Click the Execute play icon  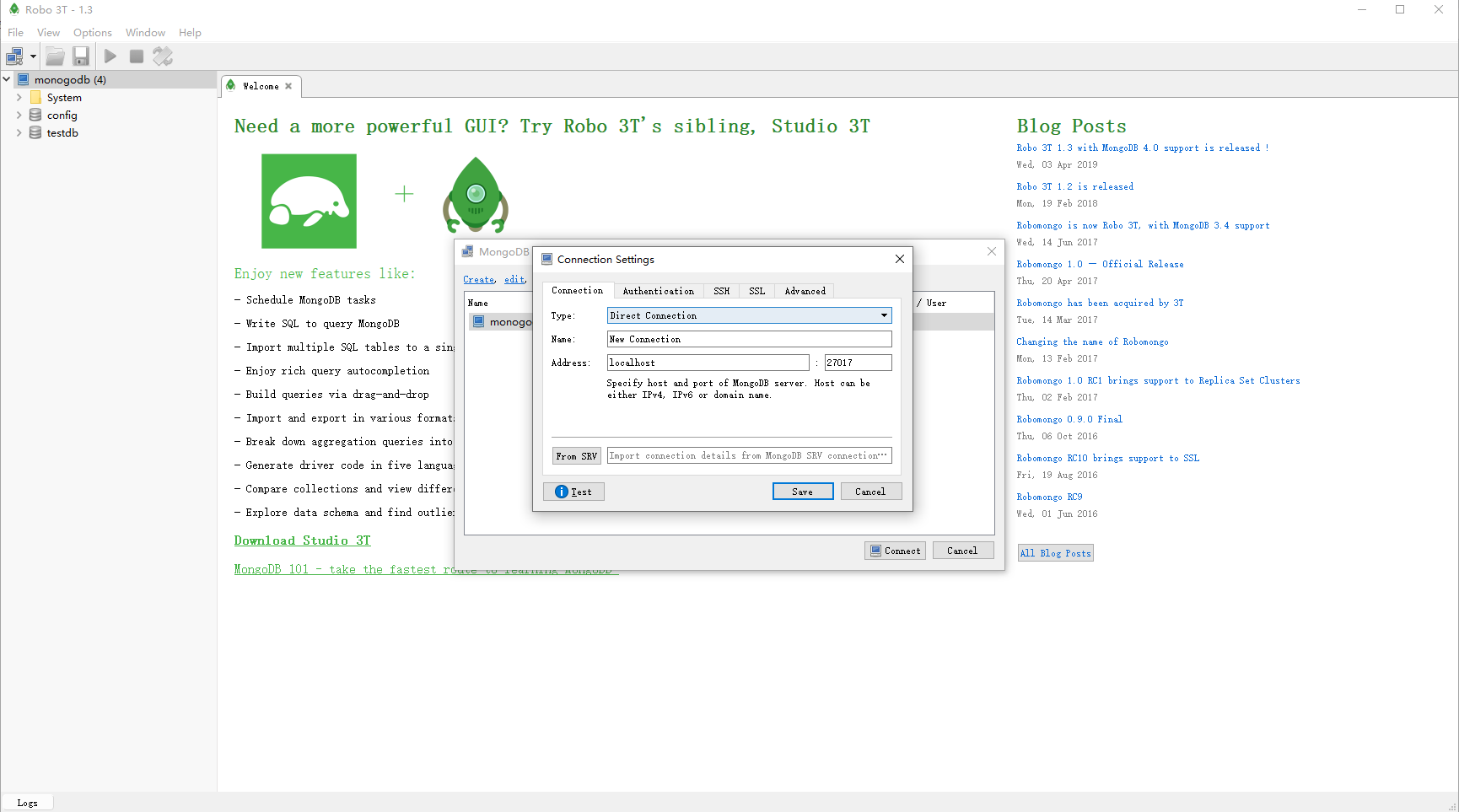click(x=110, y=56)
